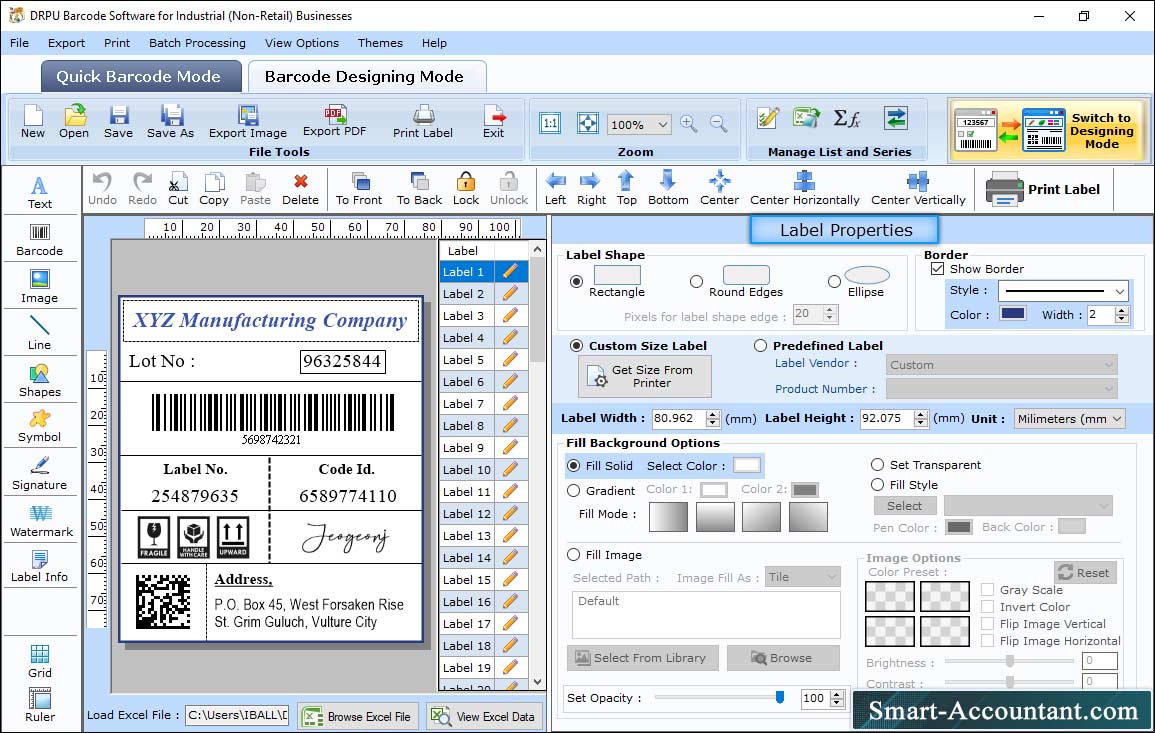
Task: Select Fill Image option
Action: pyautogui.click(x=573, y=555)
